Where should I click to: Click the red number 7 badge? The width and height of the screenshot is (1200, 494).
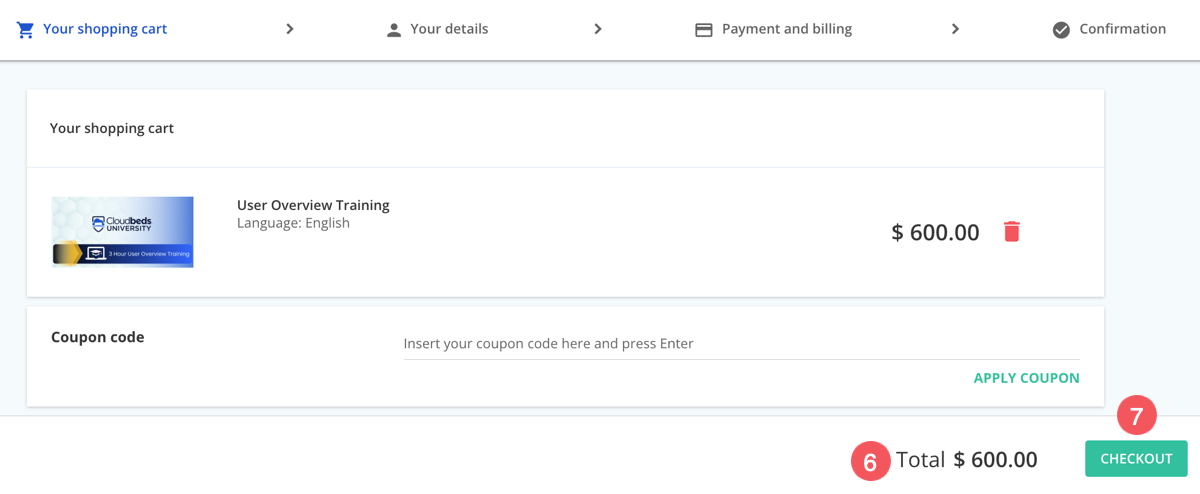click(1136, 416)
